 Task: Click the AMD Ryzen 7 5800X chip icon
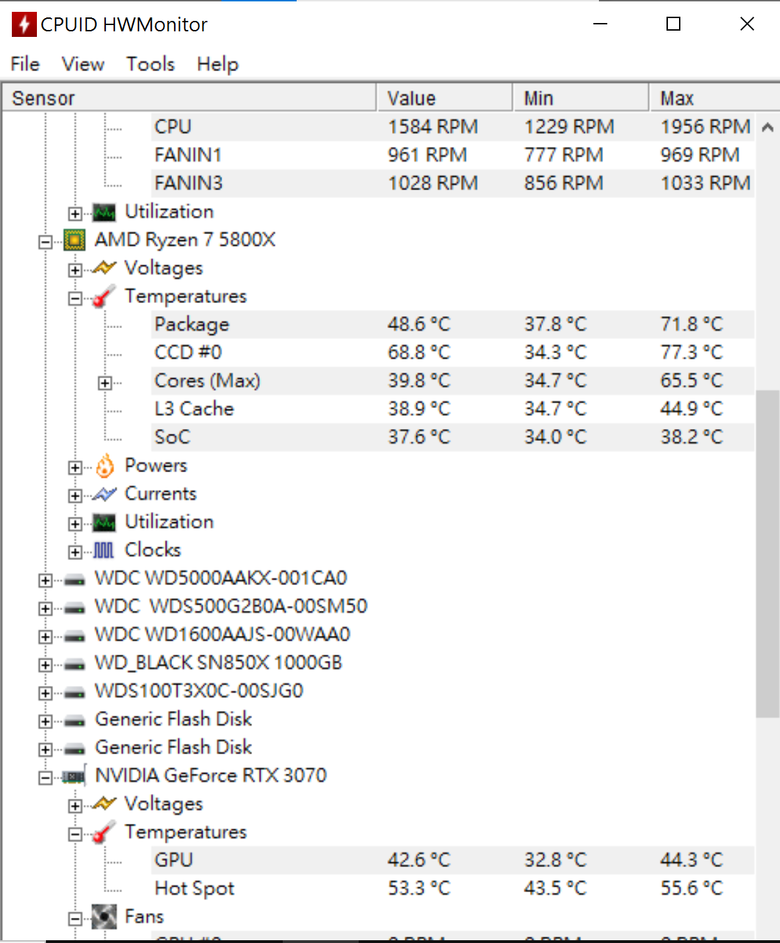(x=74, y=240)
